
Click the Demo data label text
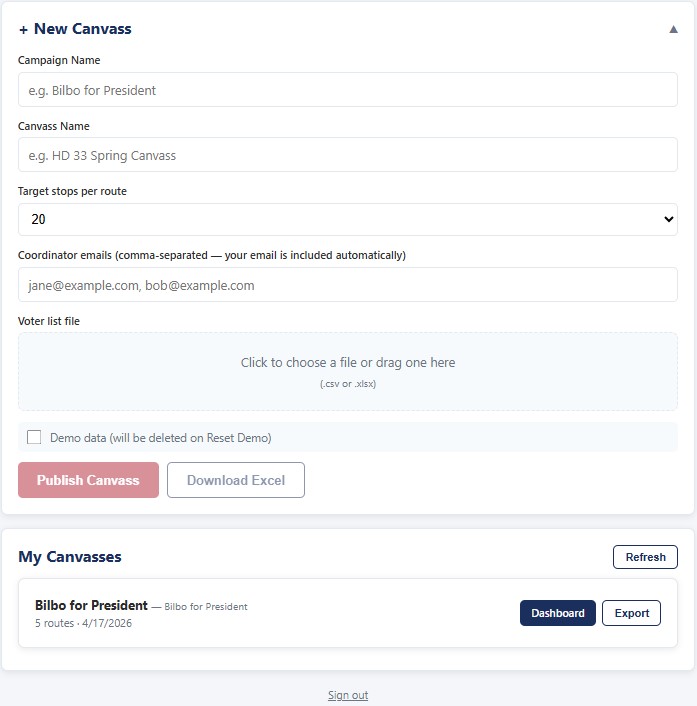point(160,438)
